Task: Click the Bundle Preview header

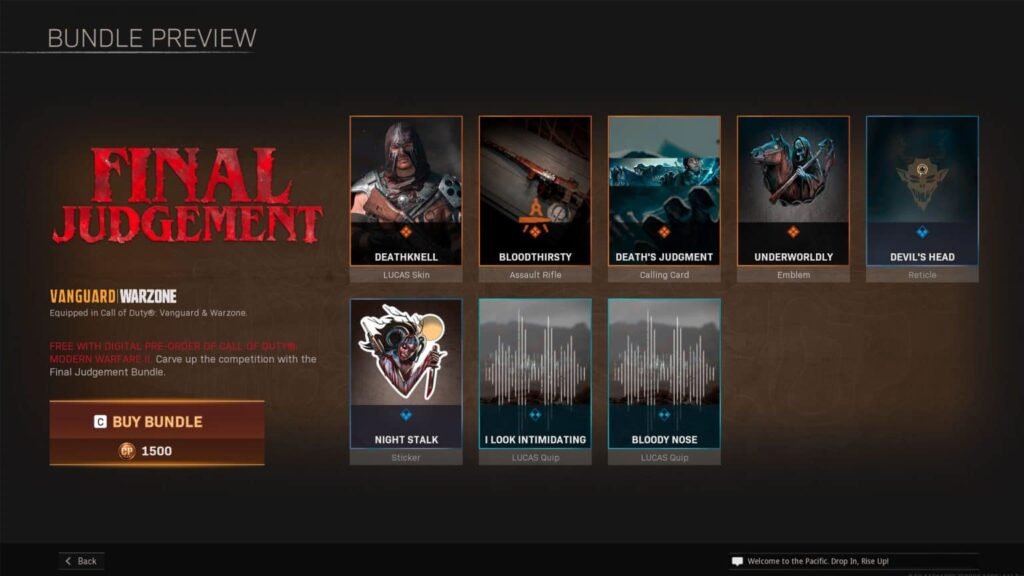Action: tap(152, 39)
